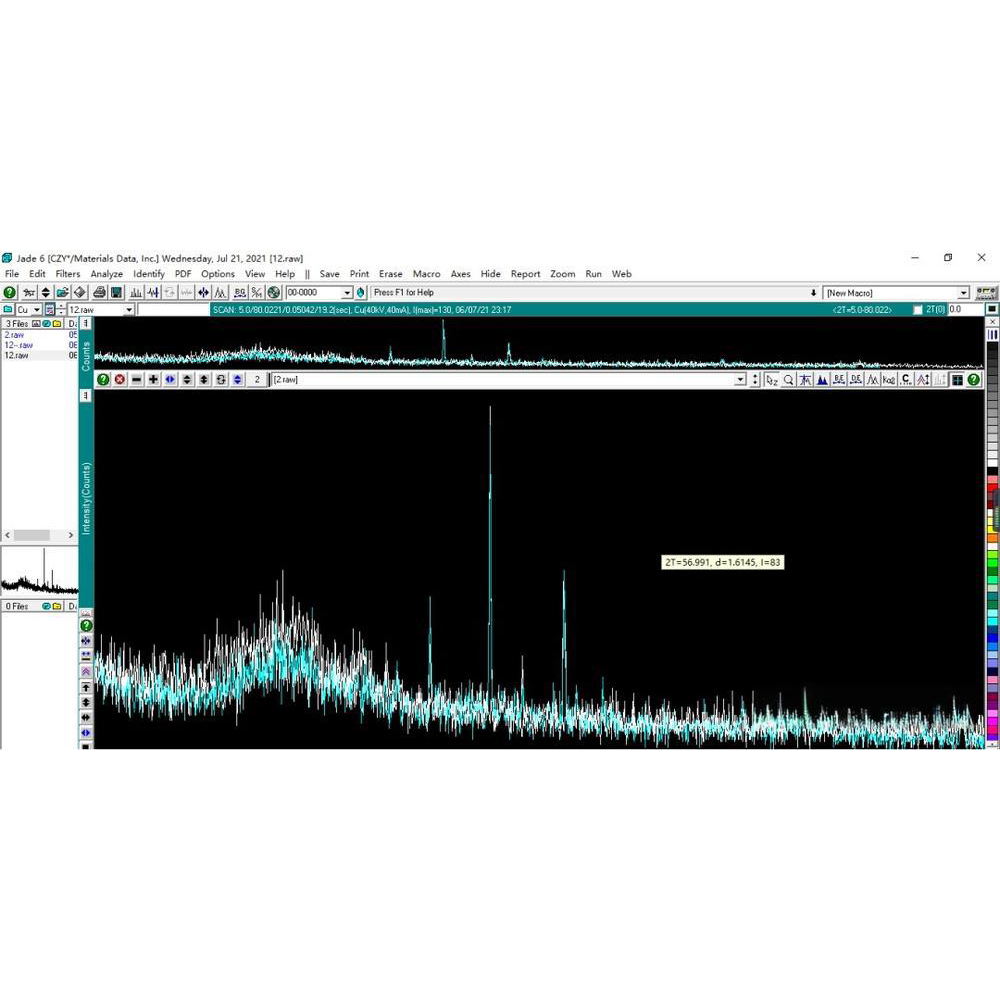Click the macro recorder icon at far right
This screenshot has width=1000, height=1000.
pos(986,293)
